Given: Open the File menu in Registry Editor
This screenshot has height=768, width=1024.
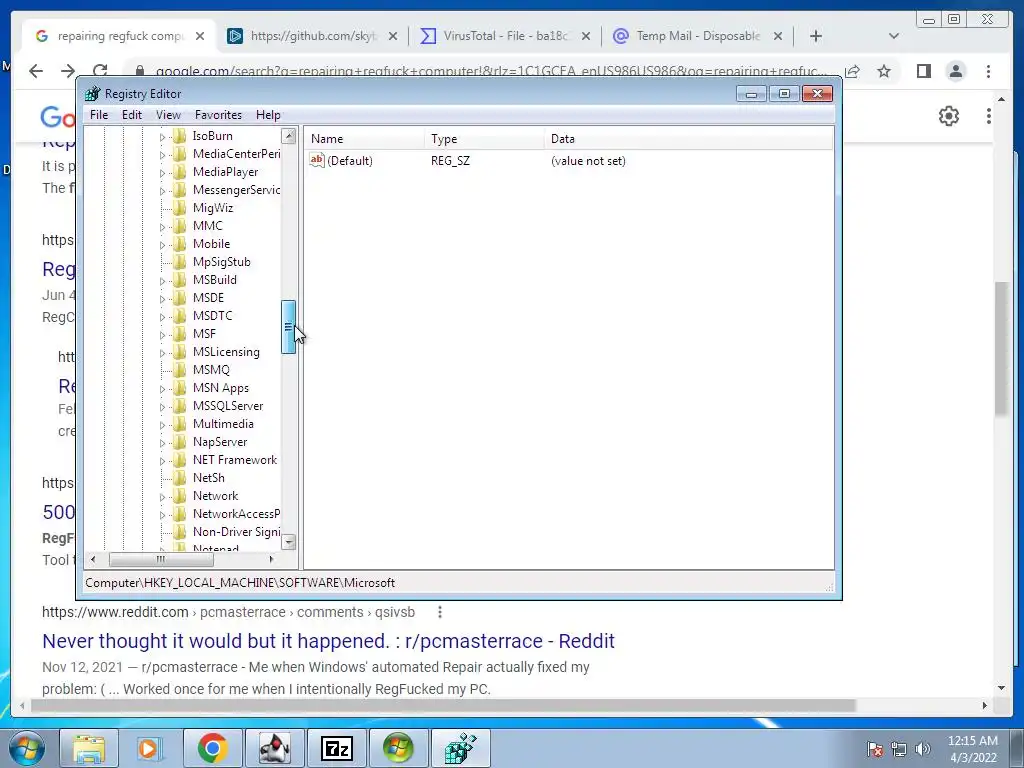Looking at the screenshot, I should click(99, 115).
